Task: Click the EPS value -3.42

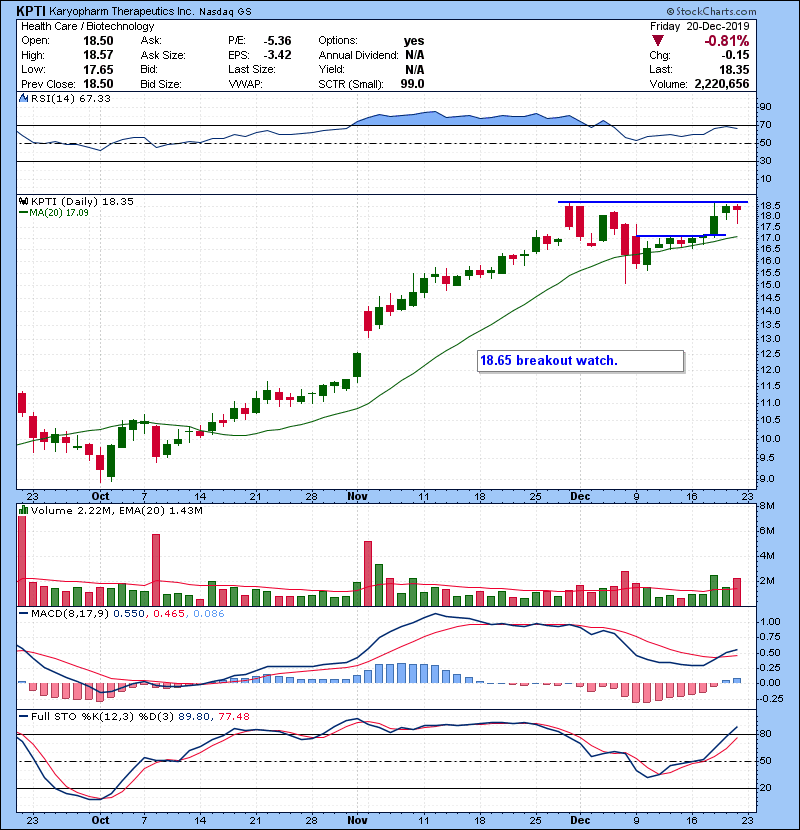Action: [x=277, y=55]
